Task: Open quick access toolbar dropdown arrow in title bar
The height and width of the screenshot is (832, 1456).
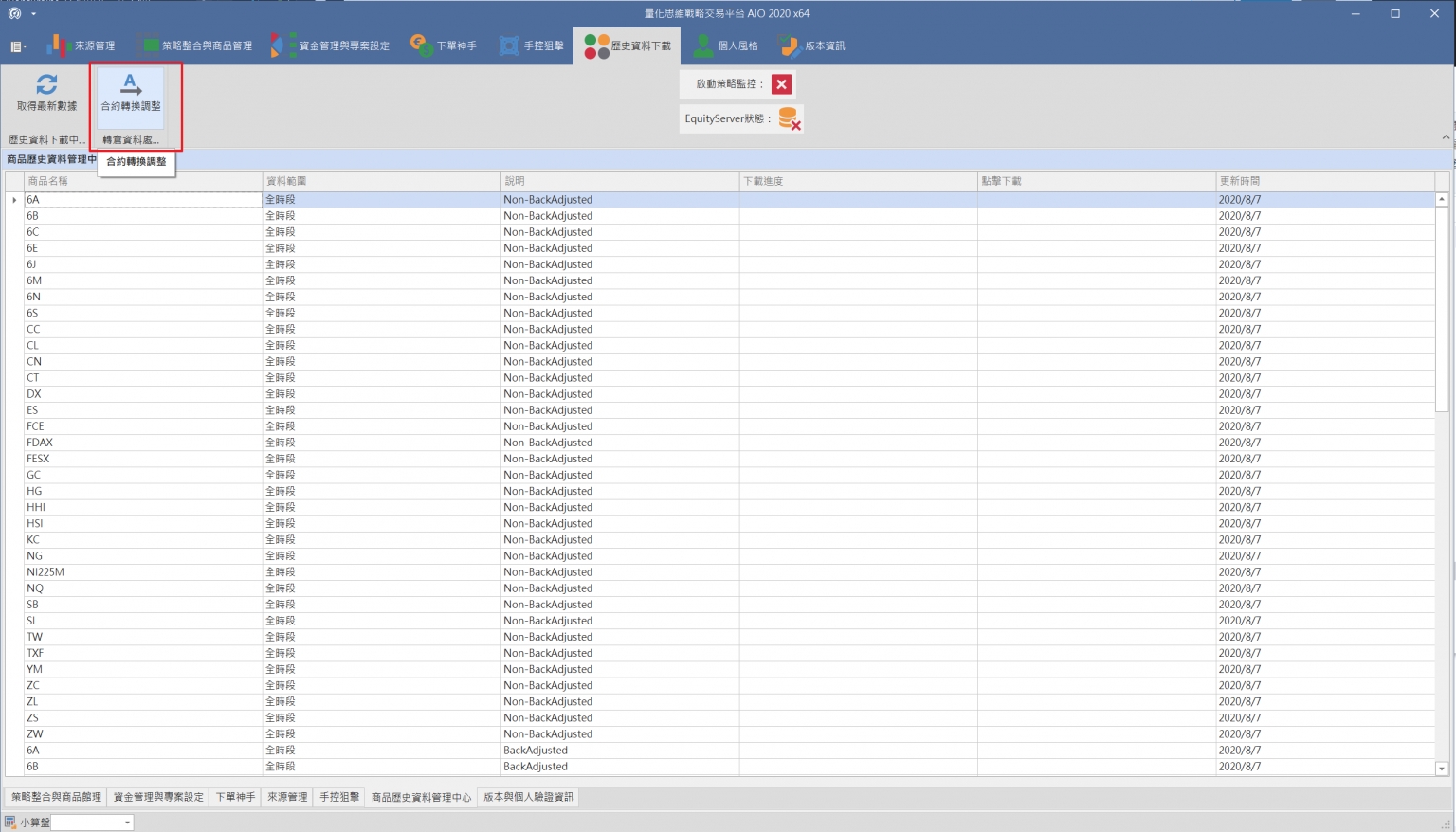Action: [34, 14]
